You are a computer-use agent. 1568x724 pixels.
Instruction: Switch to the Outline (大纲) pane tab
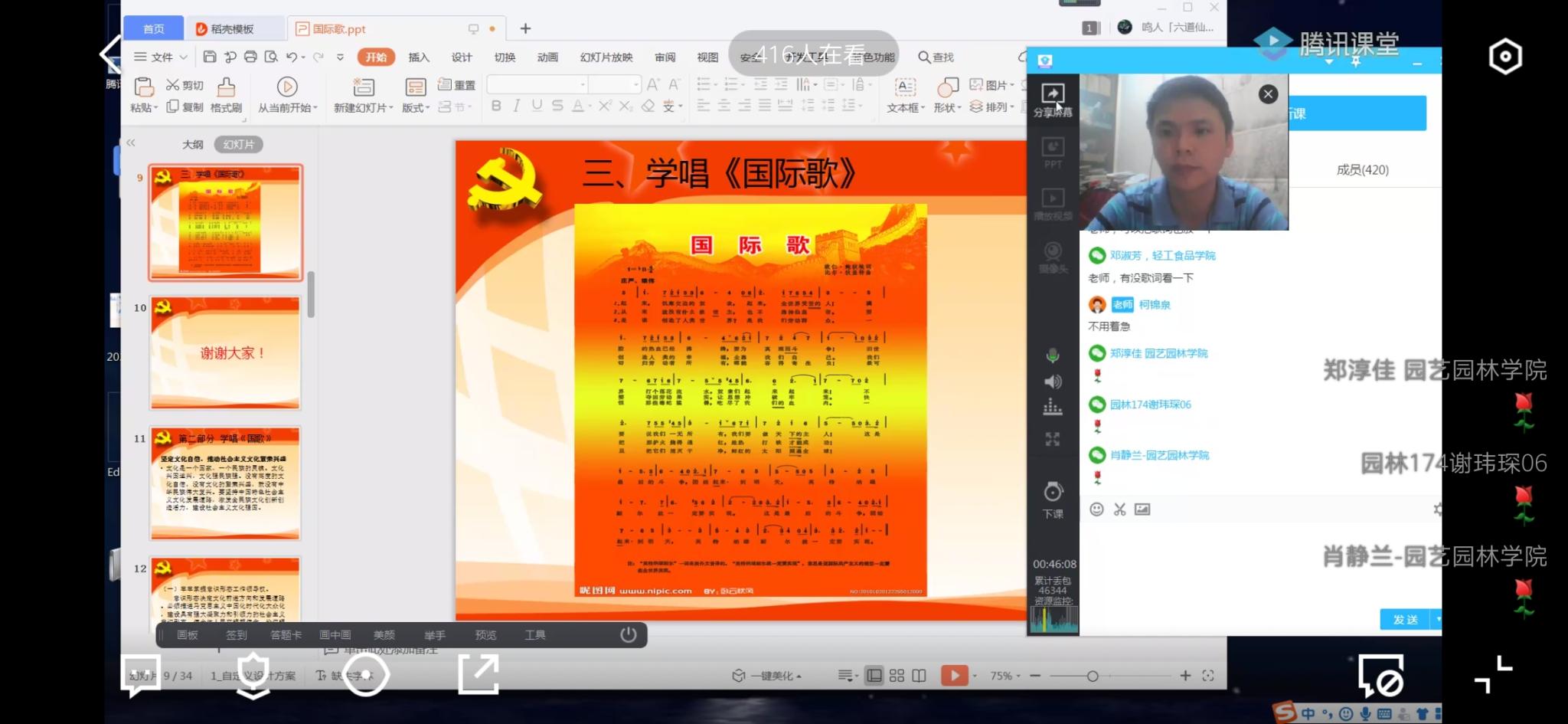[x=193, y=144]
